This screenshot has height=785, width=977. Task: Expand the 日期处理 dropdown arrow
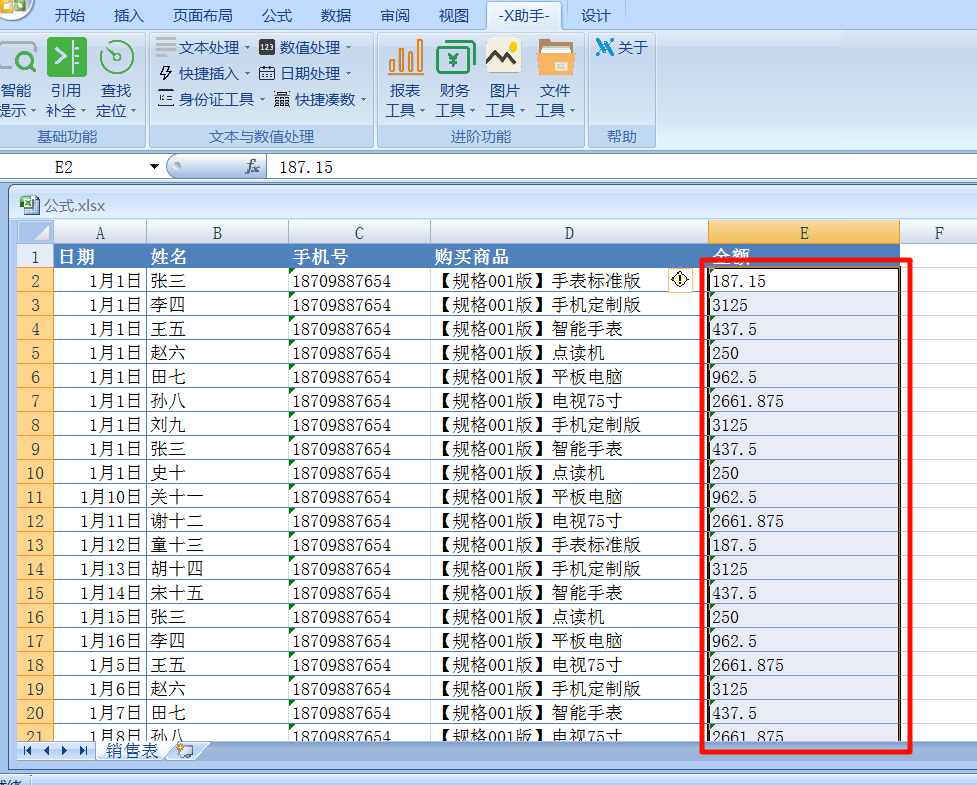pyautogui.click(x=348, y=74)
